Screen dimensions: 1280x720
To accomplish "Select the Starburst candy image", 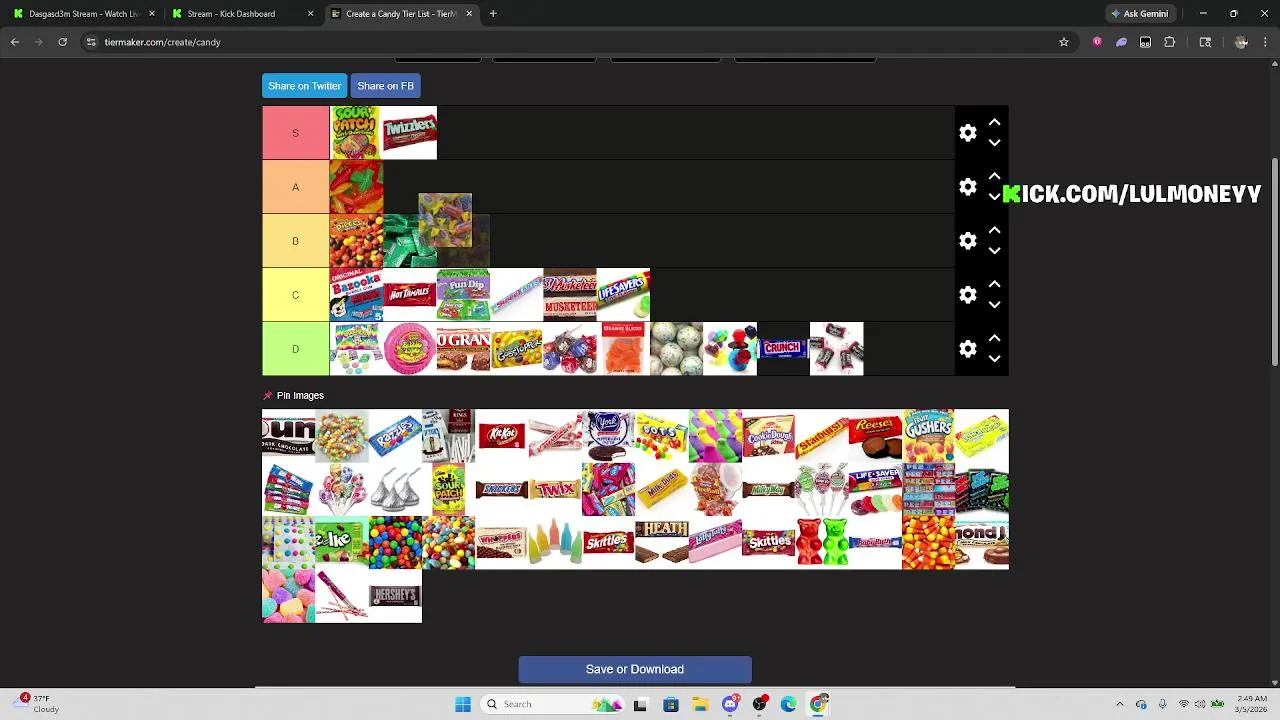I will coord(822,435).
